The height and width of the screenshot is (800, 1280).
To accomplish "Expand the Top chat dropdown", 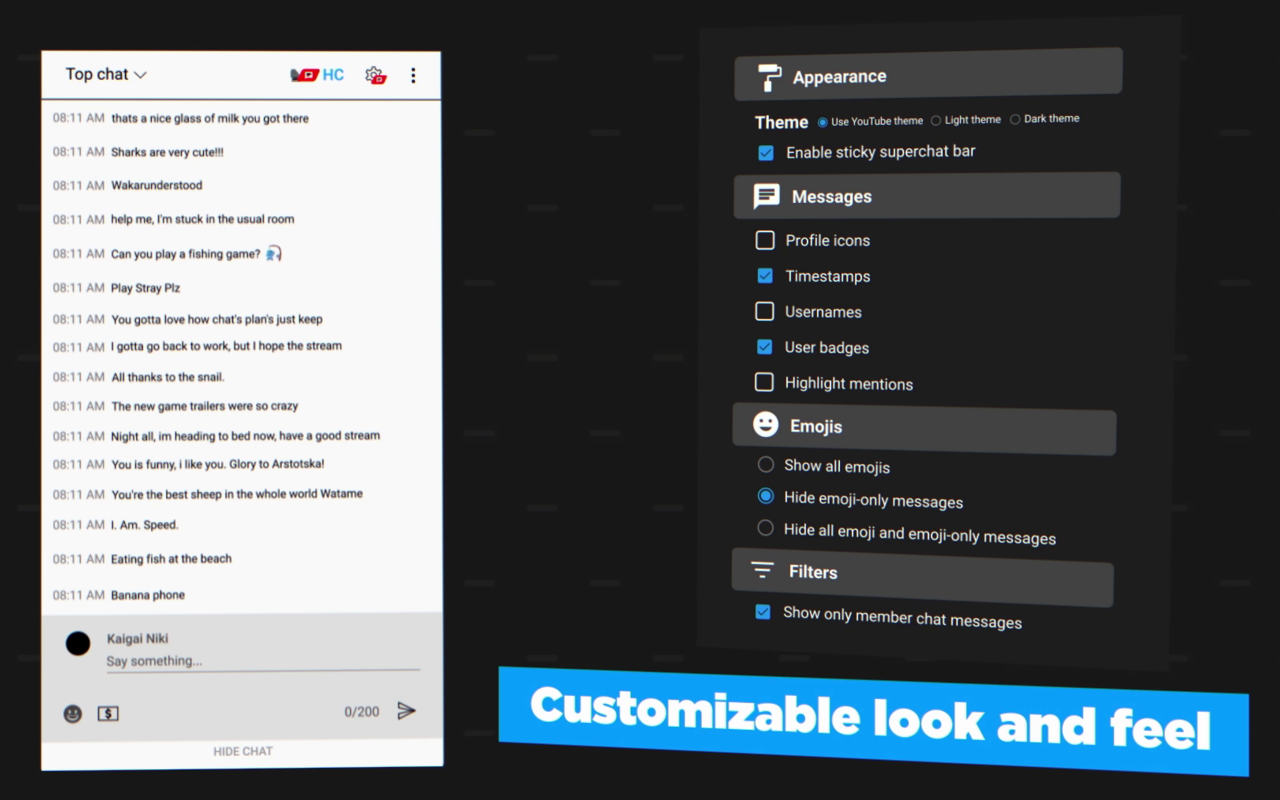I will click(x=106, y=74).
